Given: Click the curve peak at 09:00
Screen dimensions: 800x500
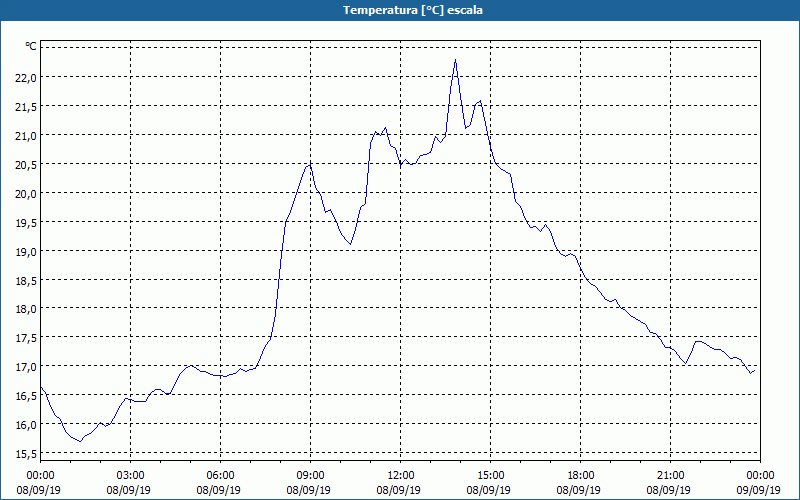Looking at the screenshot, I should [310, 165].
